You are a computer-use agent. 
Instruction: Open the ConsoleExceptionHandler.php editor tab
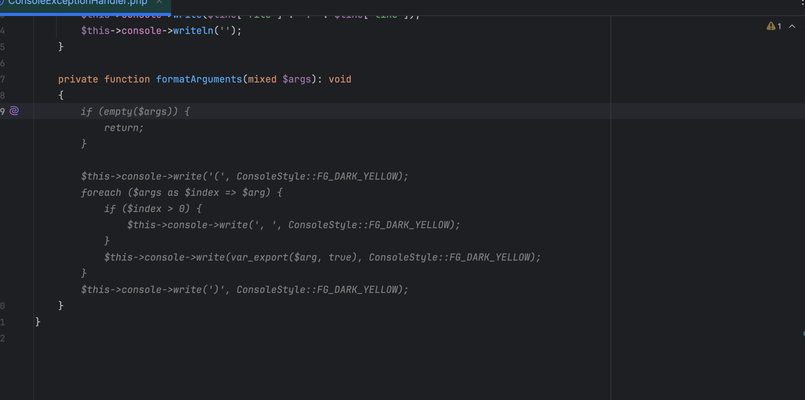point(77,3)
